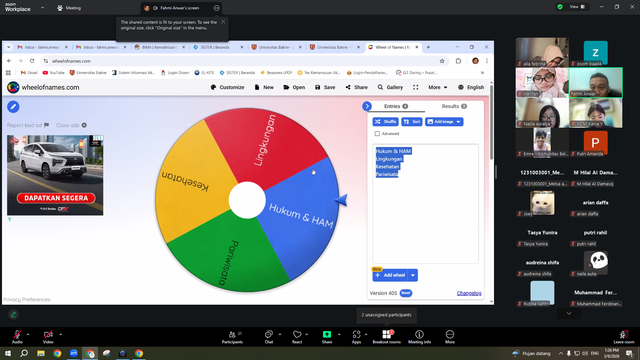The image size is (640, 360).
Task: View Meeting info
Action: 419,337
